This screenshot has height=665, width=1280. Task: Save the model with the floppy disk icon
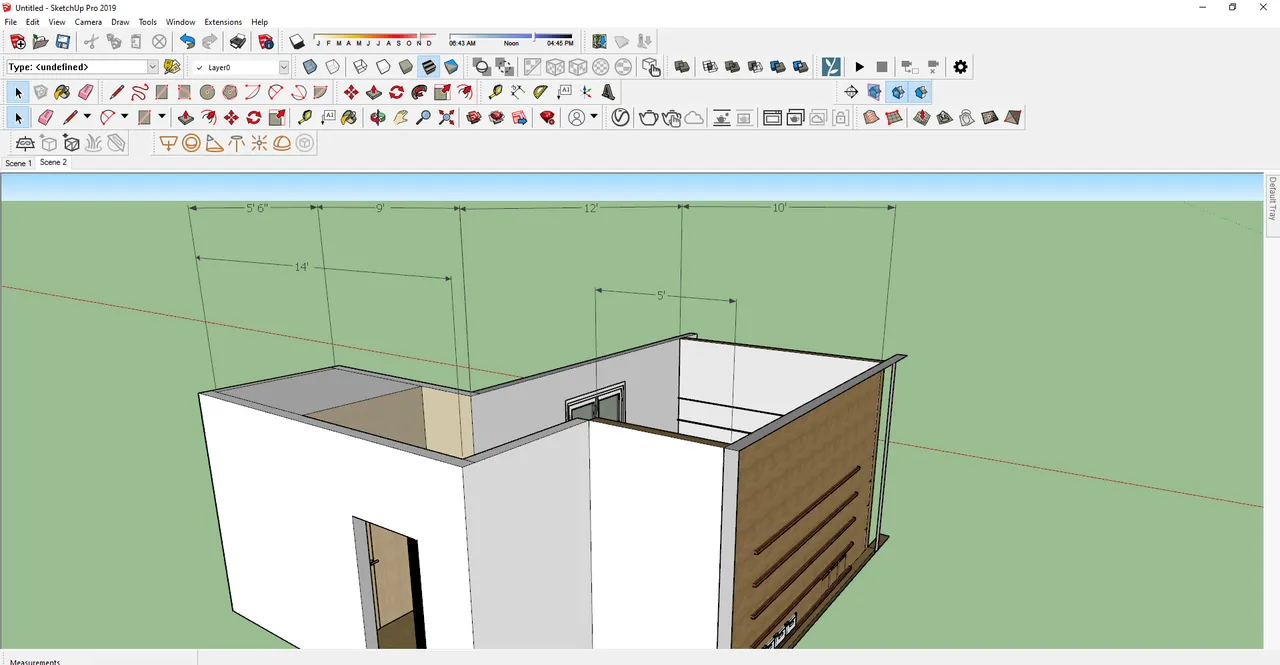point(62,42)
